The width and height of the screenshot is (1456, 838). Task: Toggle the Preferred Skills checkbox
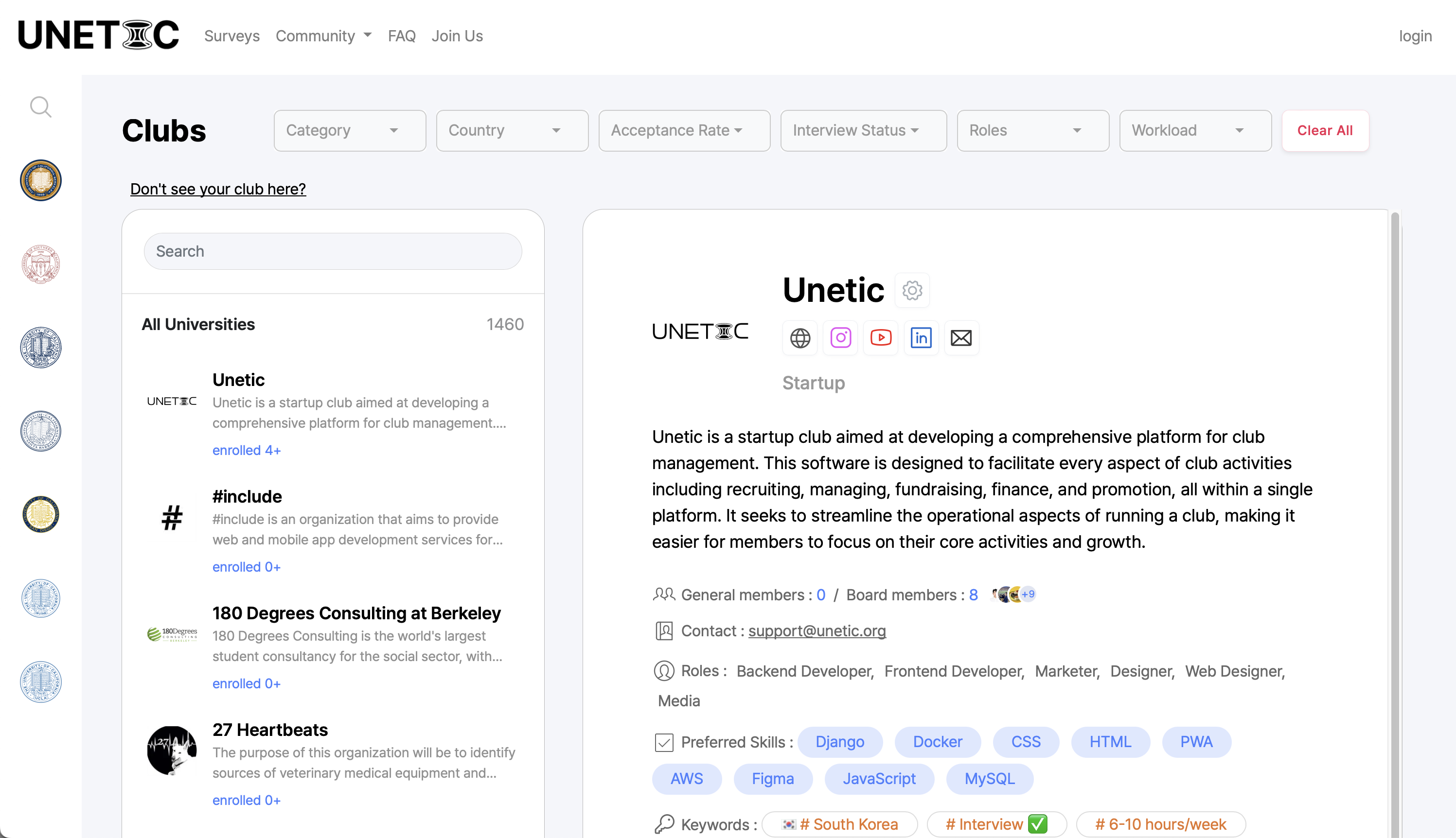pos(664,742)
